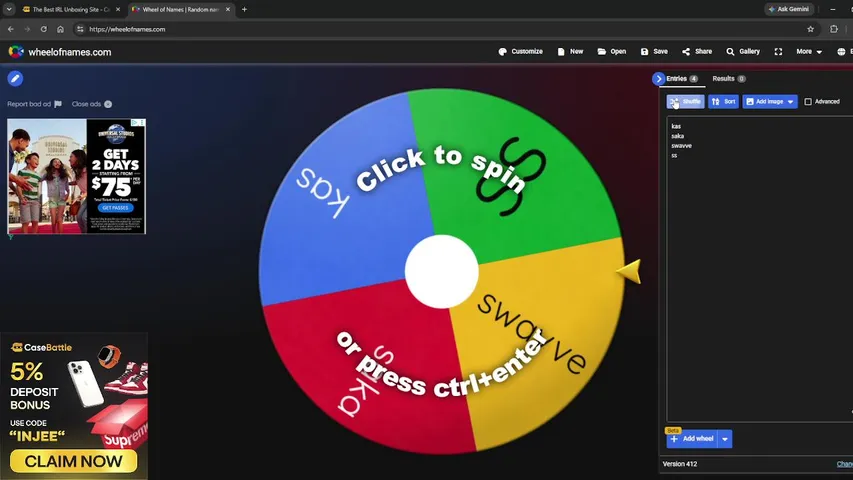
Task: Click the white center of the wheel
Action: (441, 271)
